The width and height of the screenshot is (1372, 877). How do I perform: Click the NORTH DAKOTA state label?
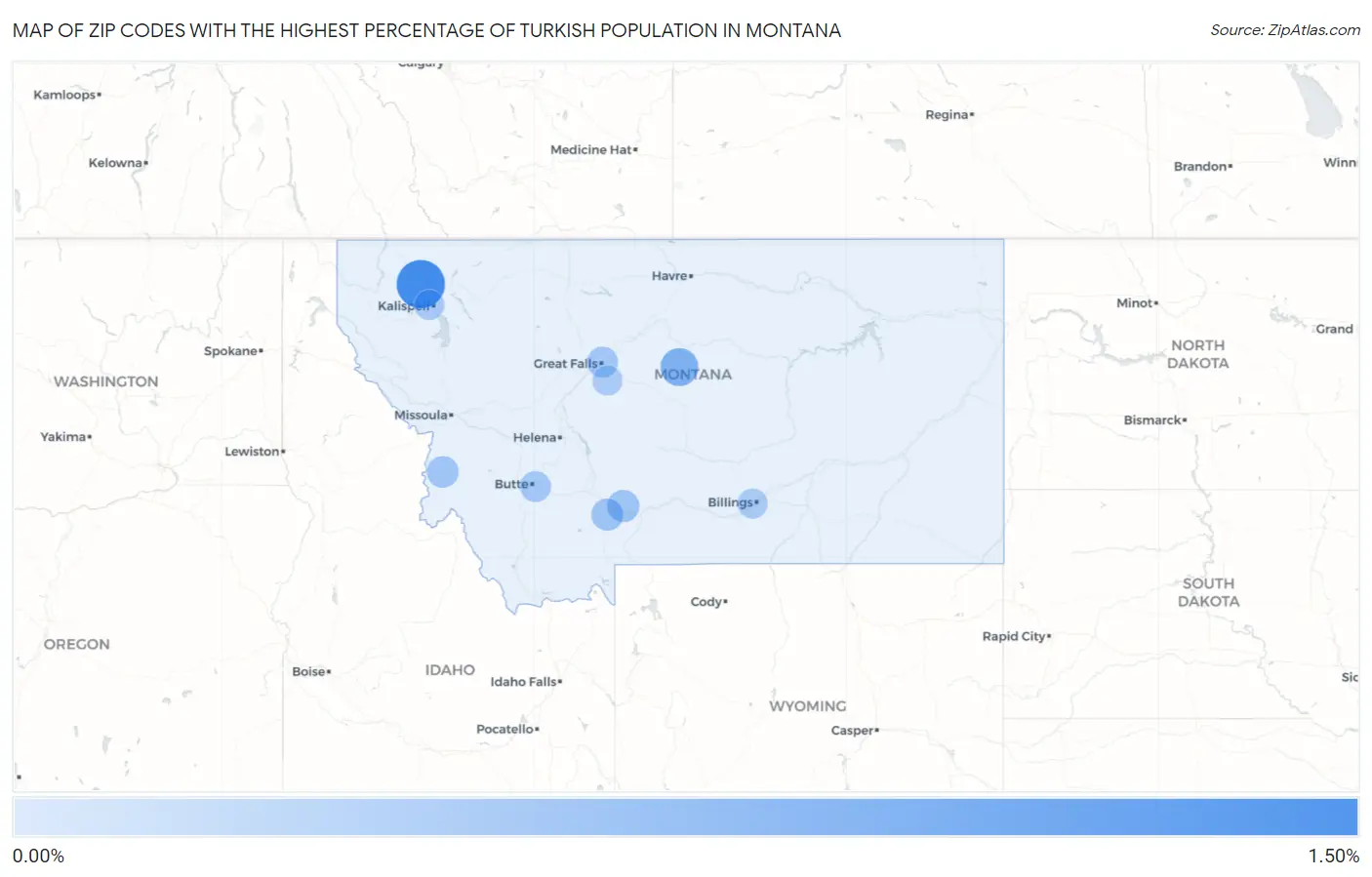point(1197,354)
